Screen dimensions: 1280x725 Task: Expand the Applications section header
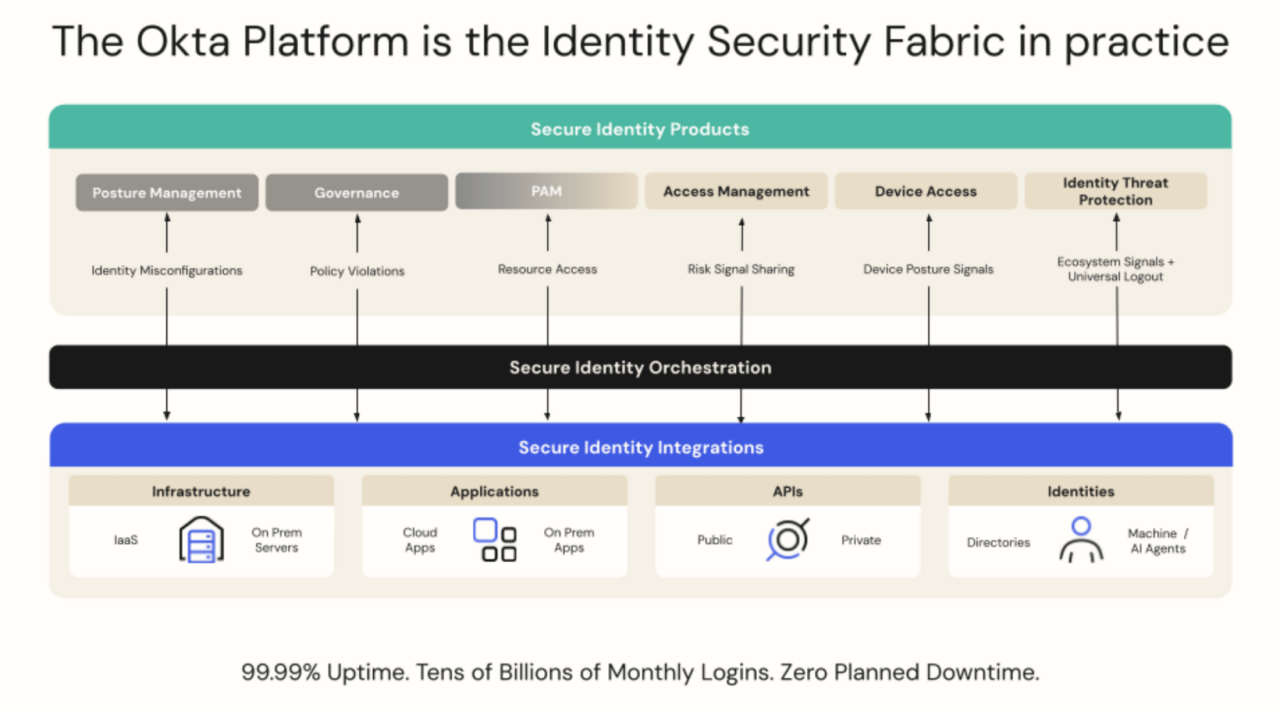tap(494, 491)
